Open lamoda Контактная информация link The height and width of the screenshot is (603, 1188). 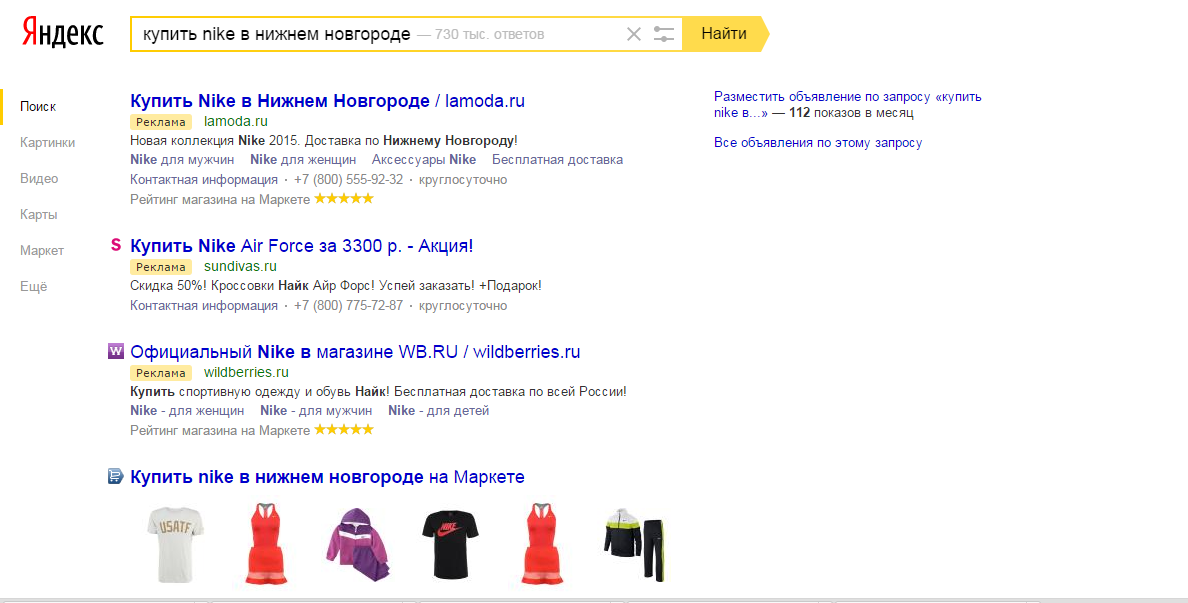click(x=204, y=180)
